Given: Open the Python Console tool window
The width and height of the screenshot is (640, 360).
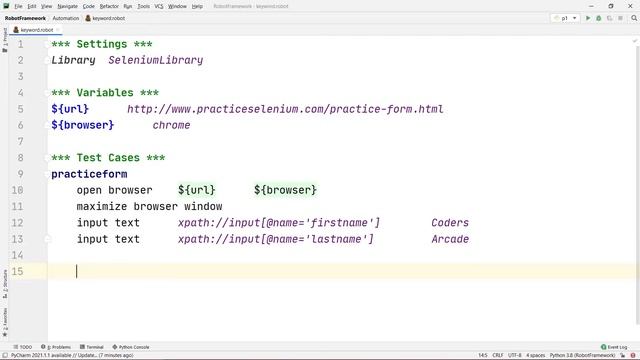Looking at the screenshot, I should point(131,347).
